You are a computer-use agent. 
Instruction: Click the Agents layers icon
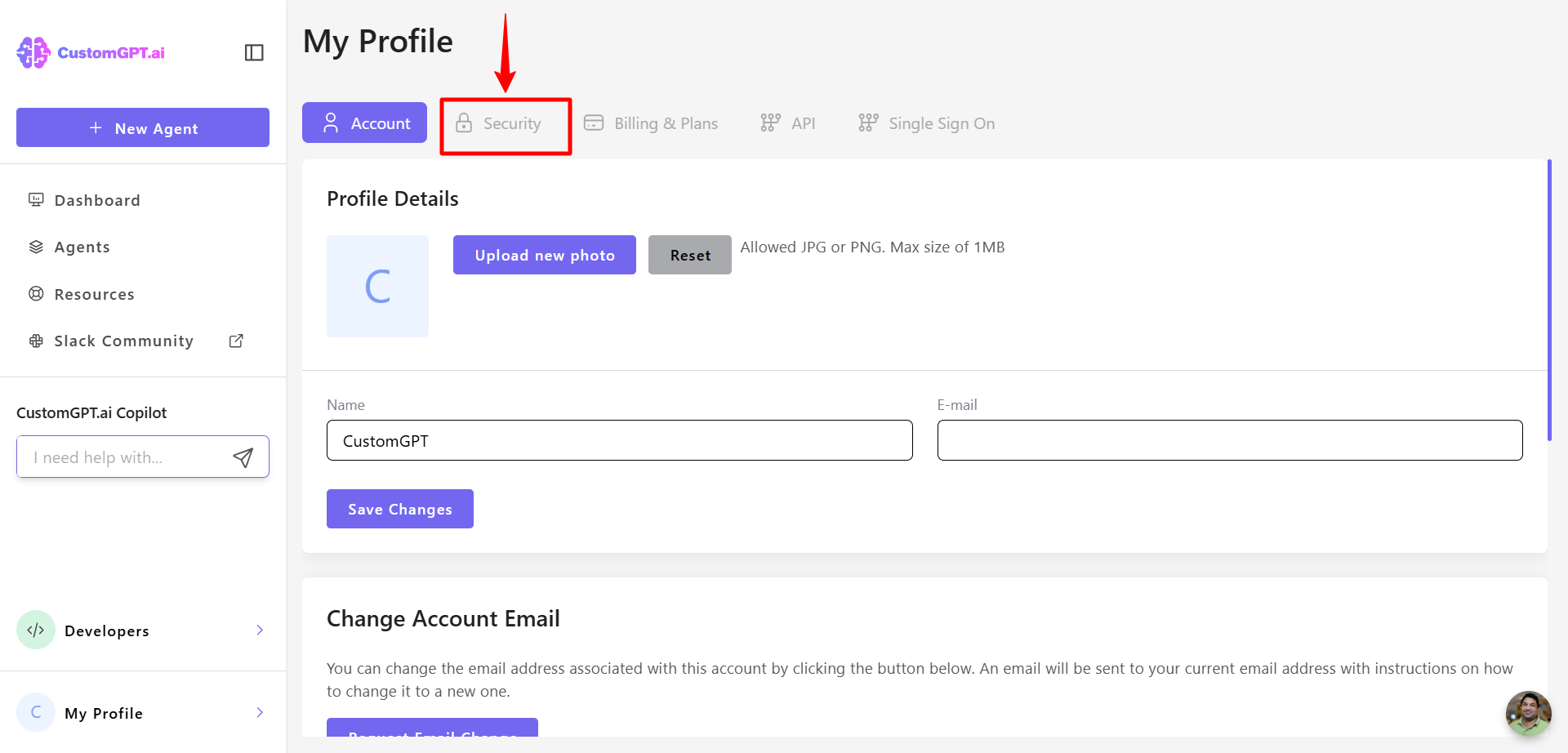point(36,247)
